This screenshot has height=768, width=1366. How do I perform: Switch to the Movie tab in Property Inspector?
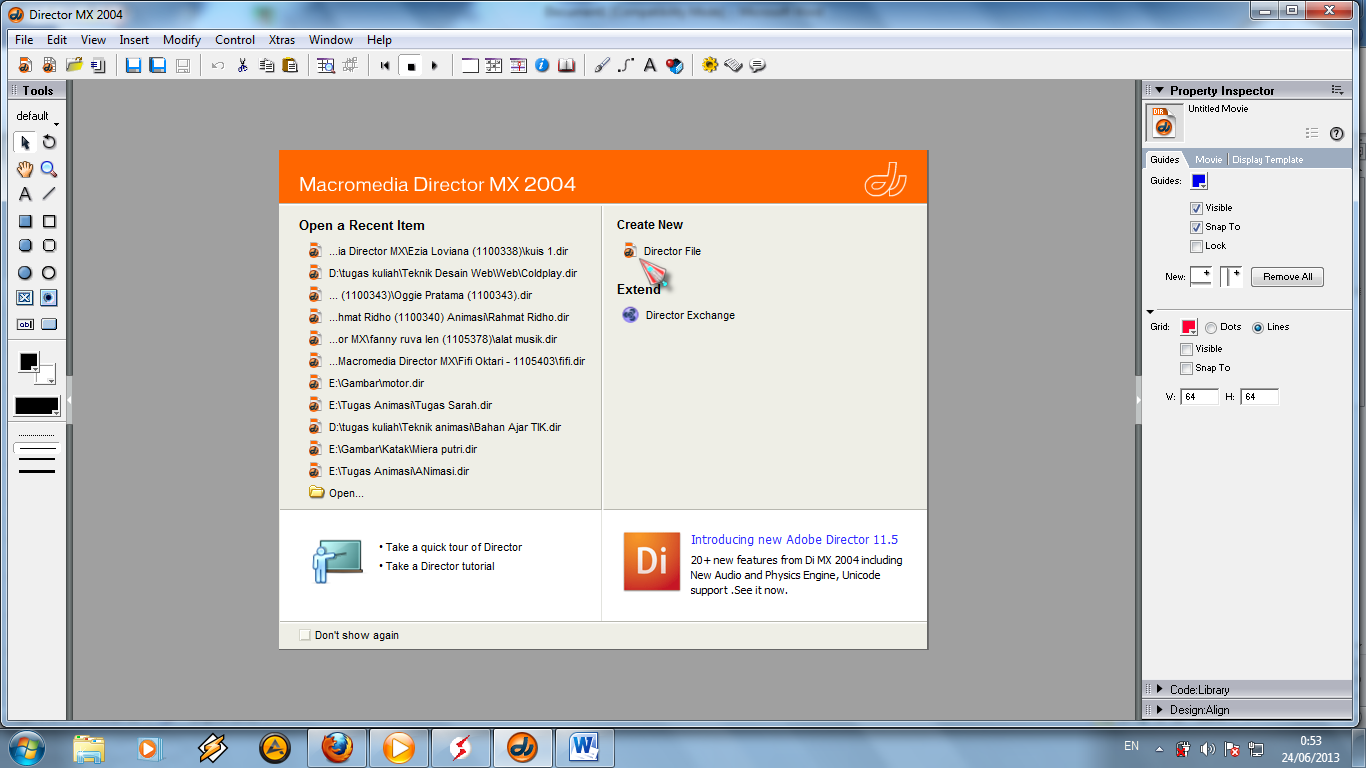point(1209,159)
